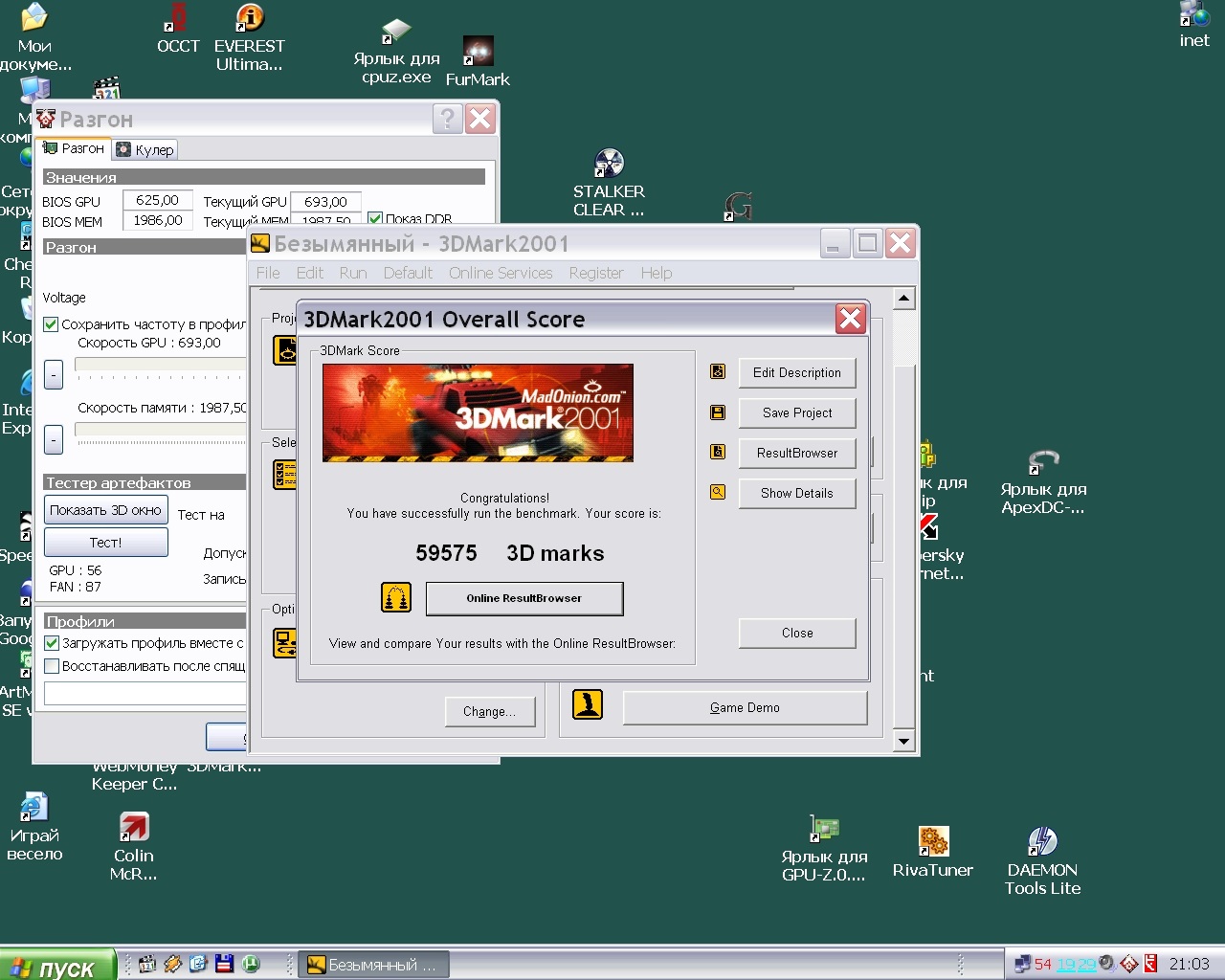
Task: Open the FurMark desktop shortcut
Action: (478, 51)
